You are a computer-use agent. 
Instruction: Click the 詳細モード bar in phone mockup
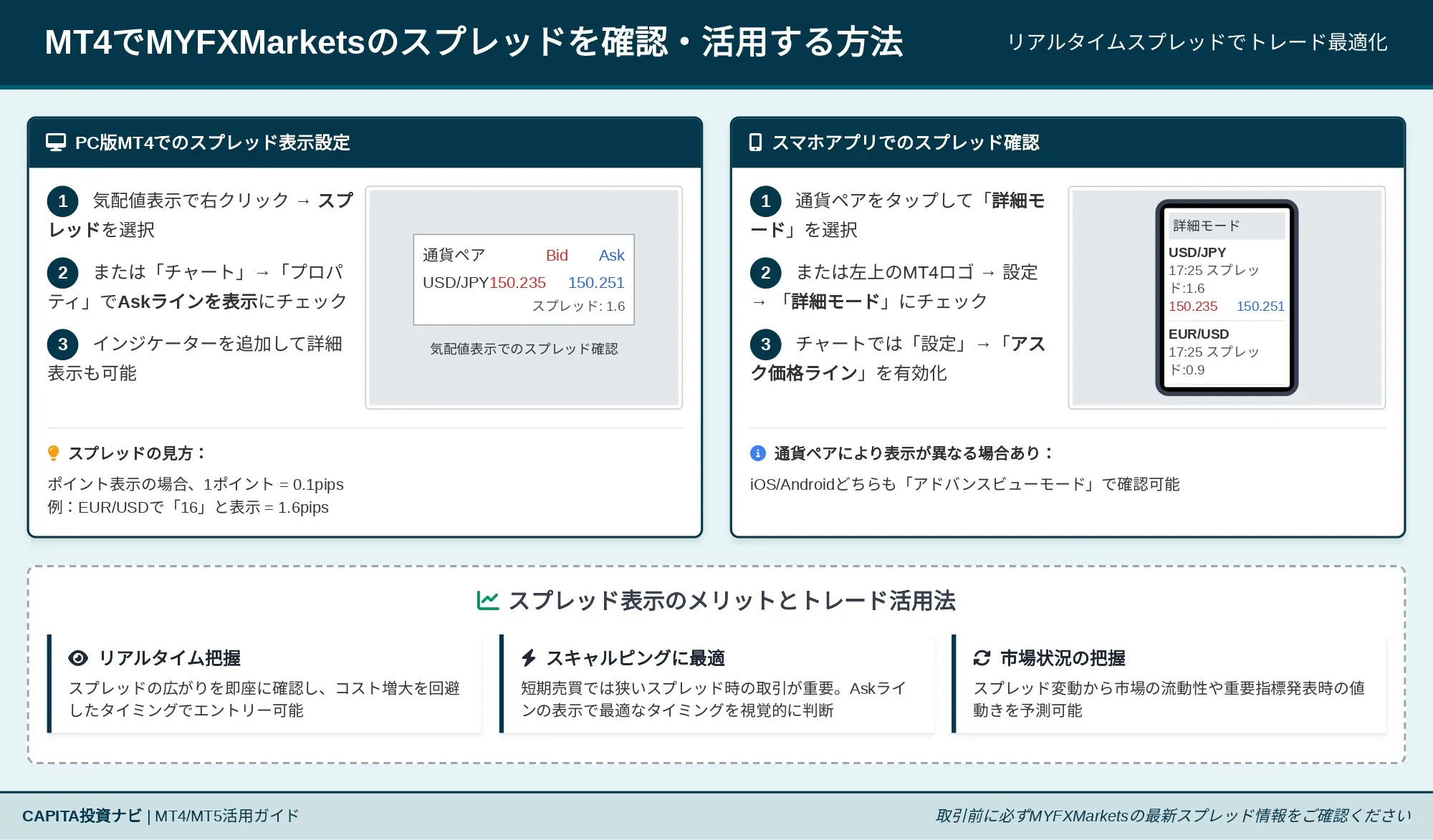click(x=1227, y=226)
